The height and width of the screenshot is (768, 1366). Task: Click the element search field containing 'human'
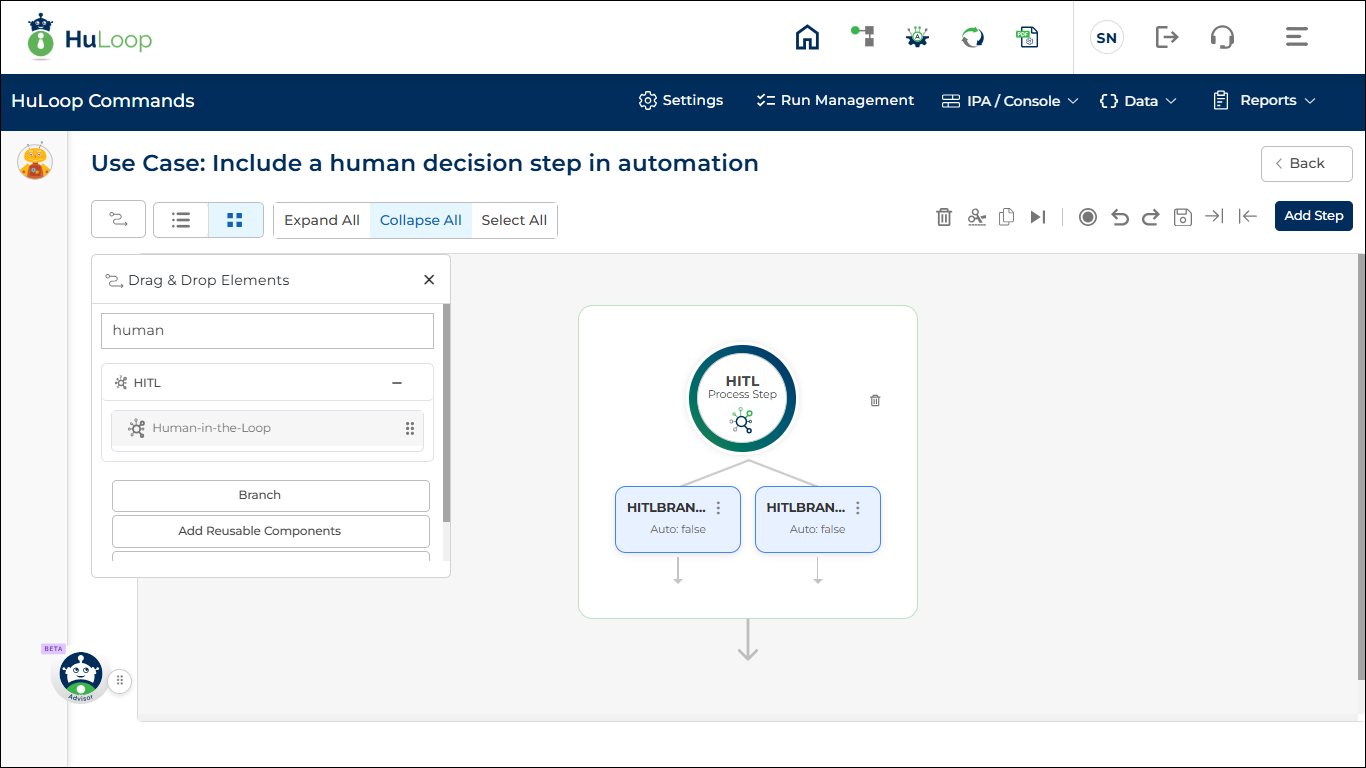[x=268, y=331]
